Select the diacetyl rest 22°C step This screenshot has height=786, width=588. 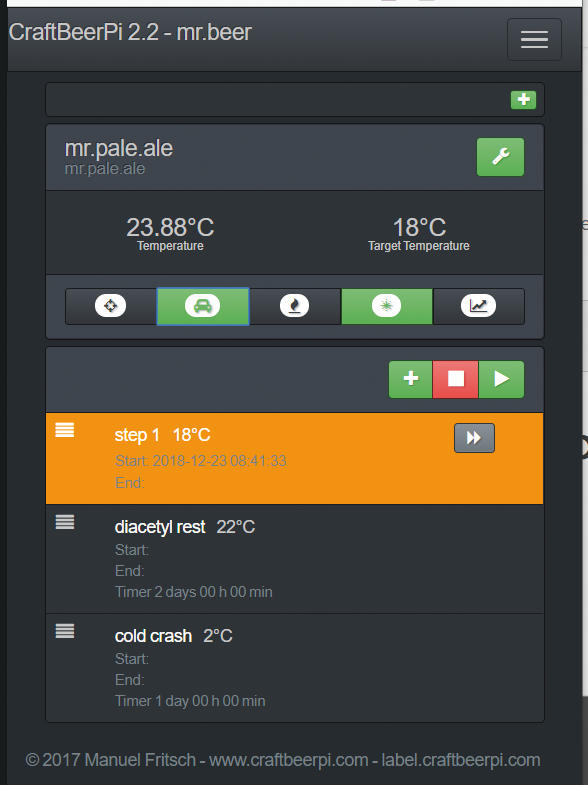pos(295,559)
